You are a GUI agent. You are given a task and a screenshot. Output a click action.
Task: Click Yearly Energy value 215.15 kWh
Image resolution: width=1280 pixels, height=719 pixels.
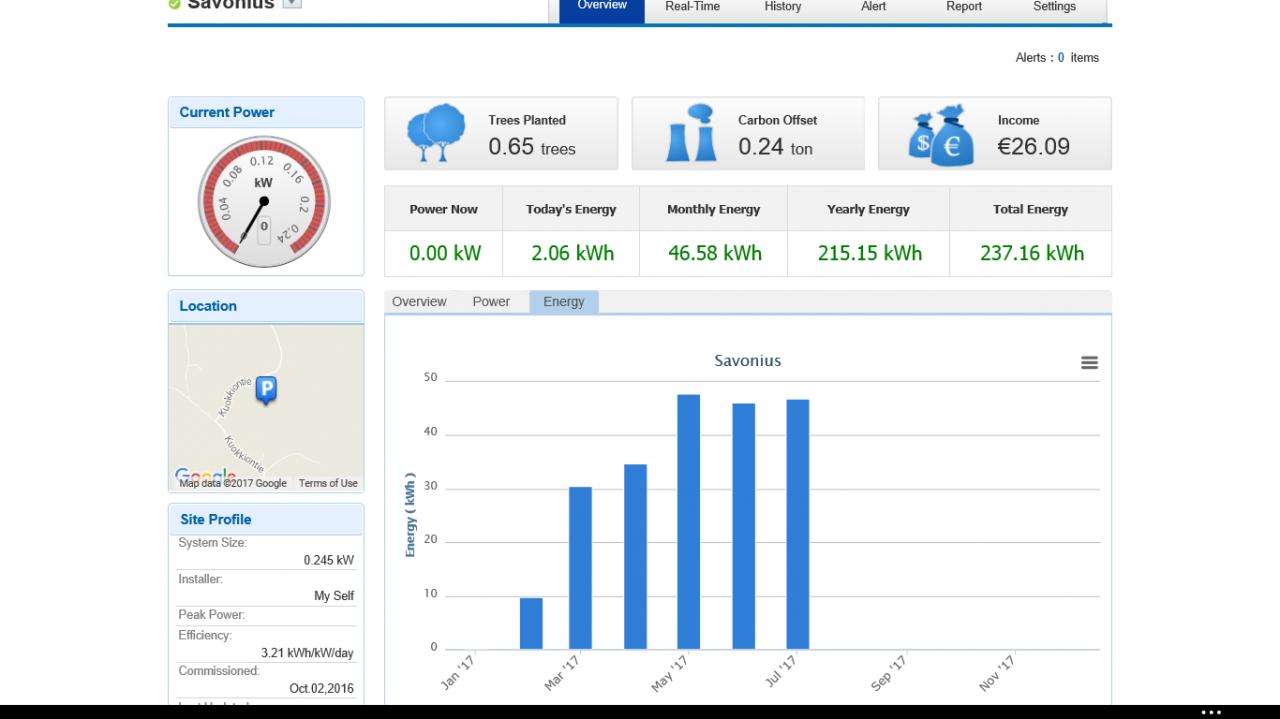point(870,253)
